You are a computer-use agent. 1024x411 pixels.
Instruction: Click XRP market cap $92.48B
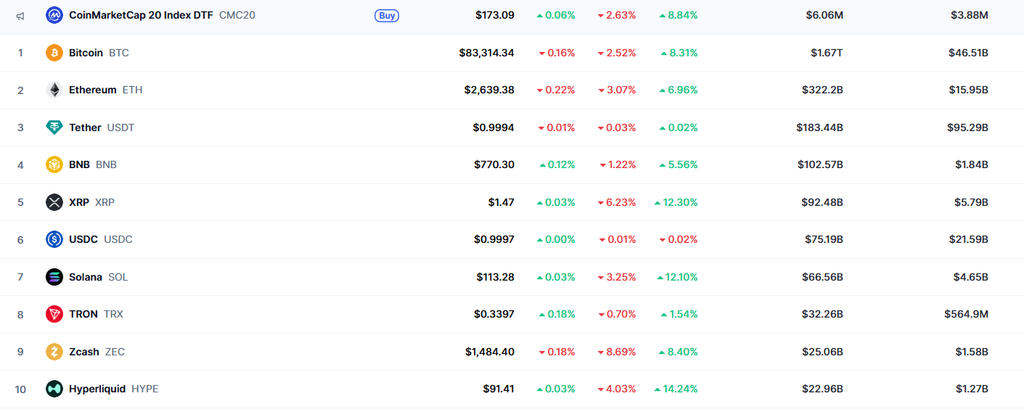[x=823, y=202]
